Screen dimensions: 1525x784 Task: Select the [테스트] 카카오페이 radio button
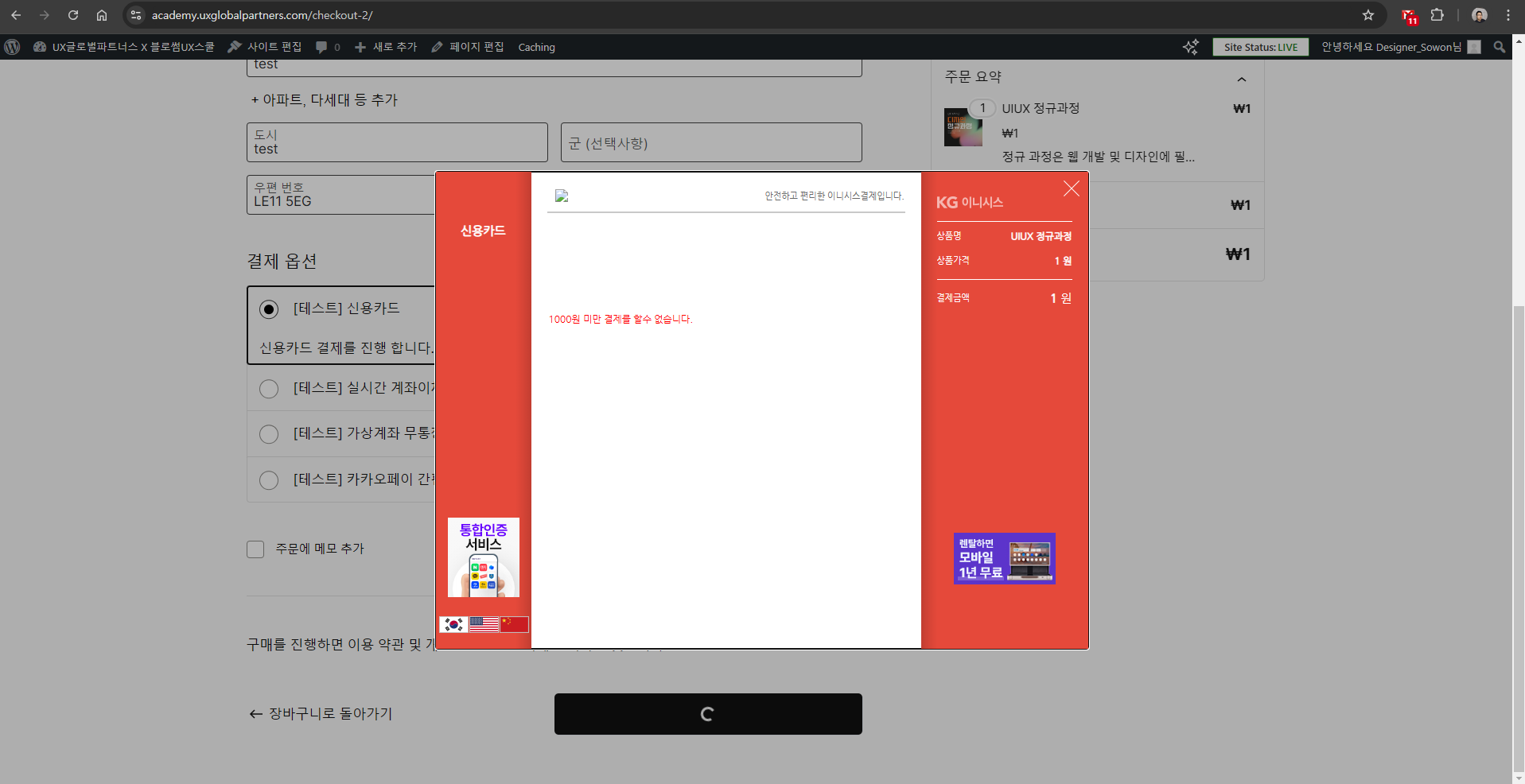[x=269, y=480]
